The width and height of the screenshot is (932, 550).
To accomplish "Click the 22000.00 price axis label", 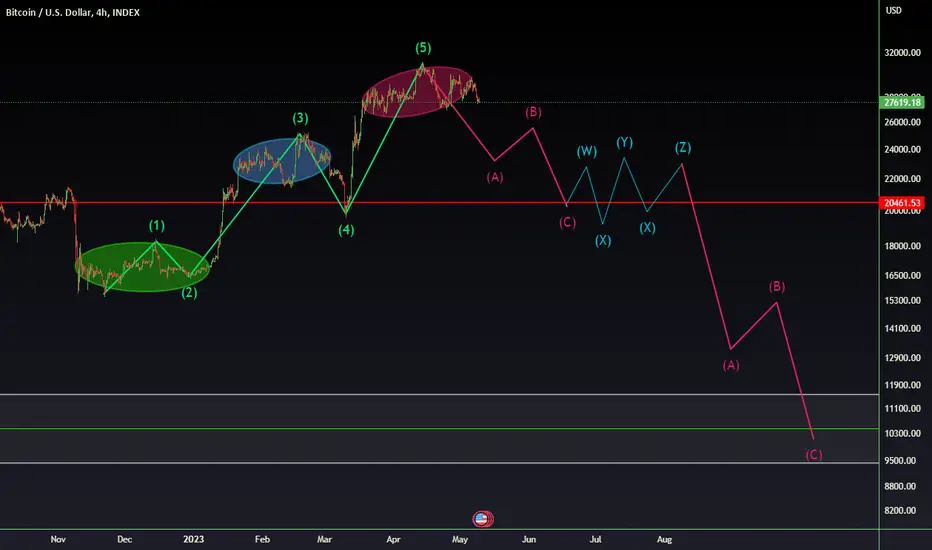I will (902, 179).
